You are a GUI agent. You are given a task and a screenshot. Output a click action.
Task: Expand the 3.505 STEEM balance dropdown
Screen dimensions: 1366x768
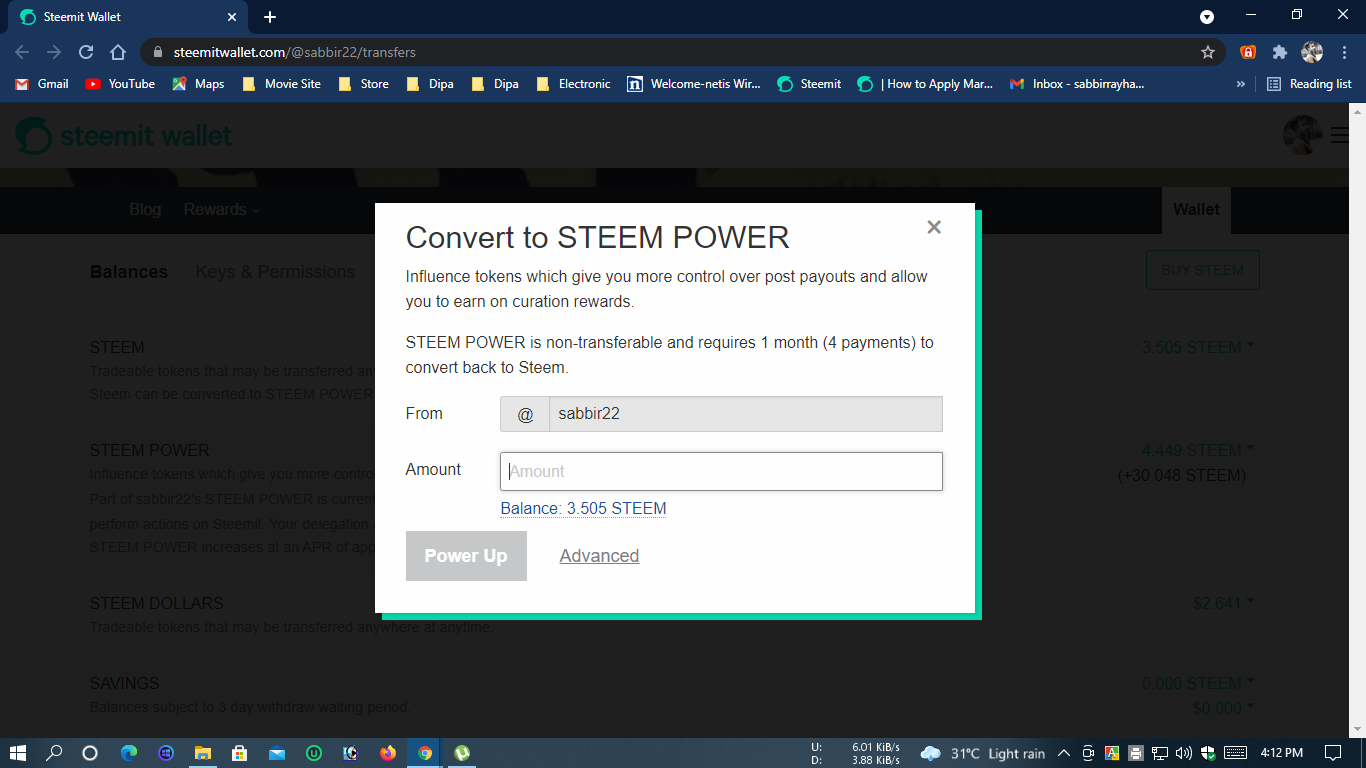click(x=1198, y=347)
